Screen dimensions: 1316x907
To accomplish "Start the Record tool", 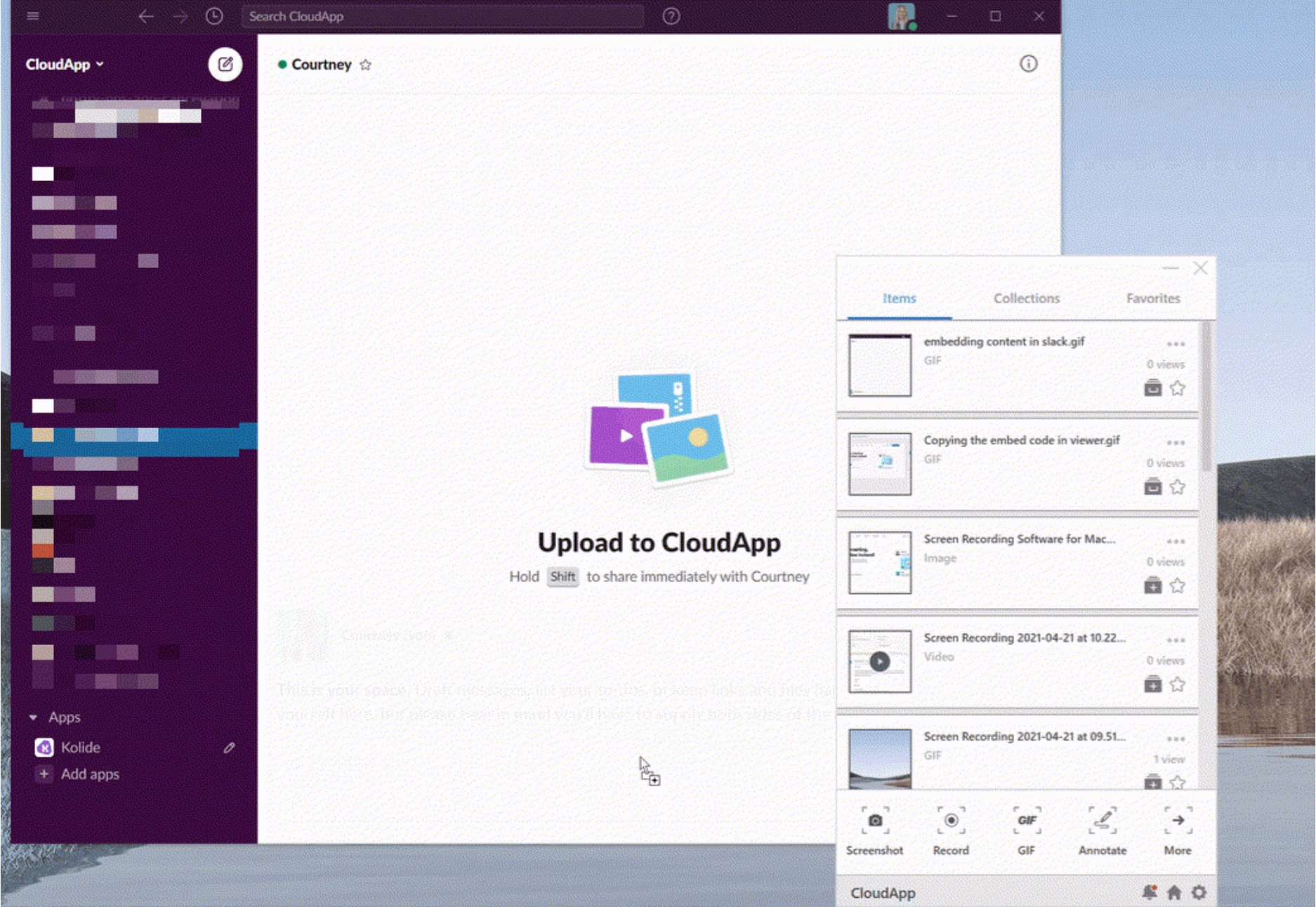I will pos(950,831).
